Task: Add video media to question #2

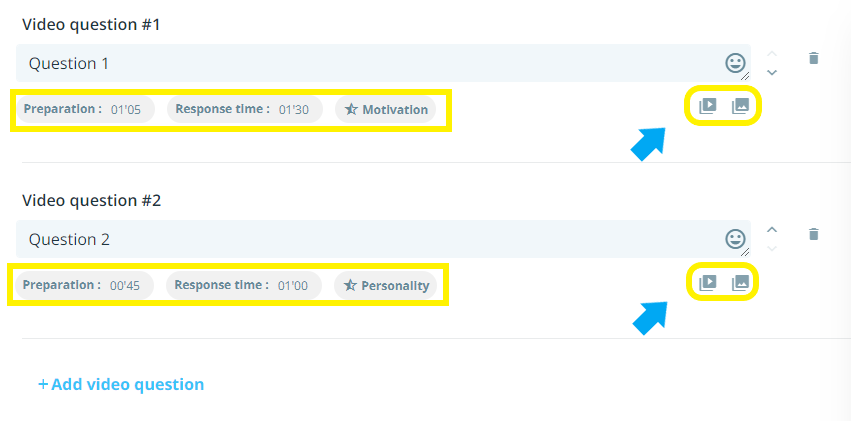Action: [x=707, y=282]
